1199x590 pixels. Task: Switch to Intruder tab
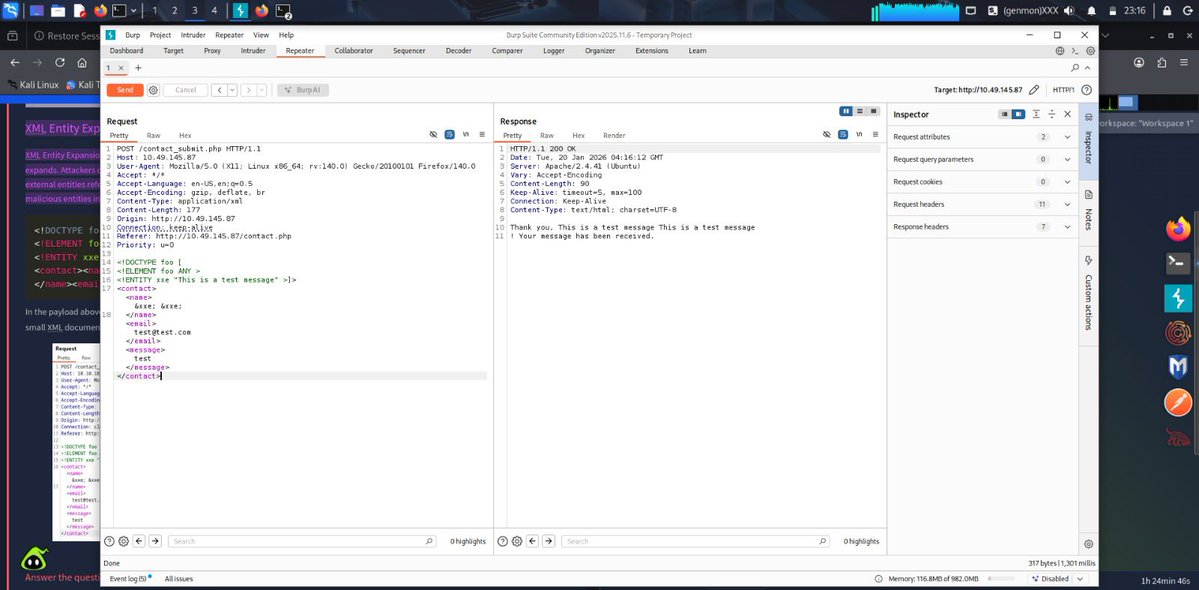[x=253, y=50]
